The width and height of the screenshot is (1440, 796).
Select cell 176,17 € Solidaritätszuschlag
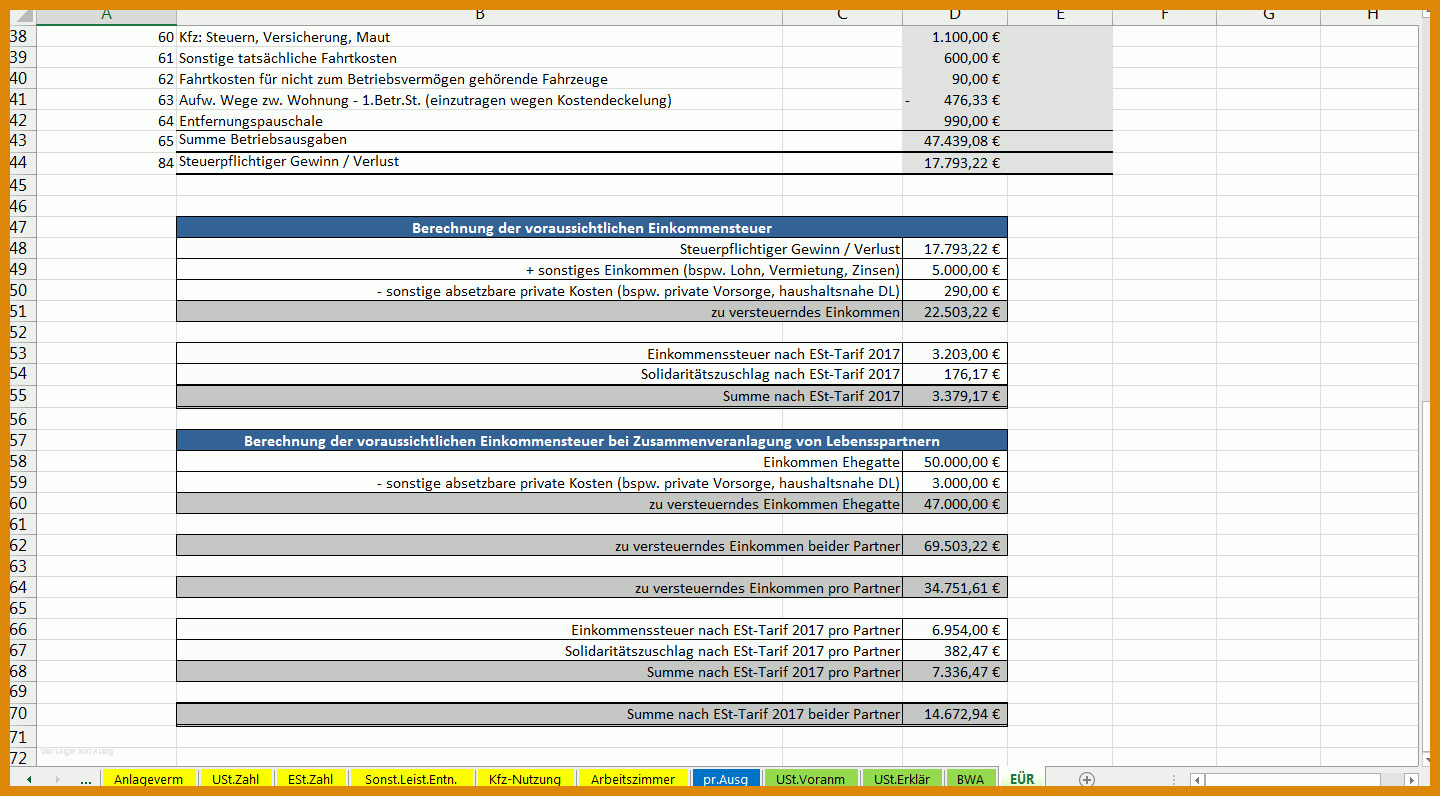click(x=955, y=375)
